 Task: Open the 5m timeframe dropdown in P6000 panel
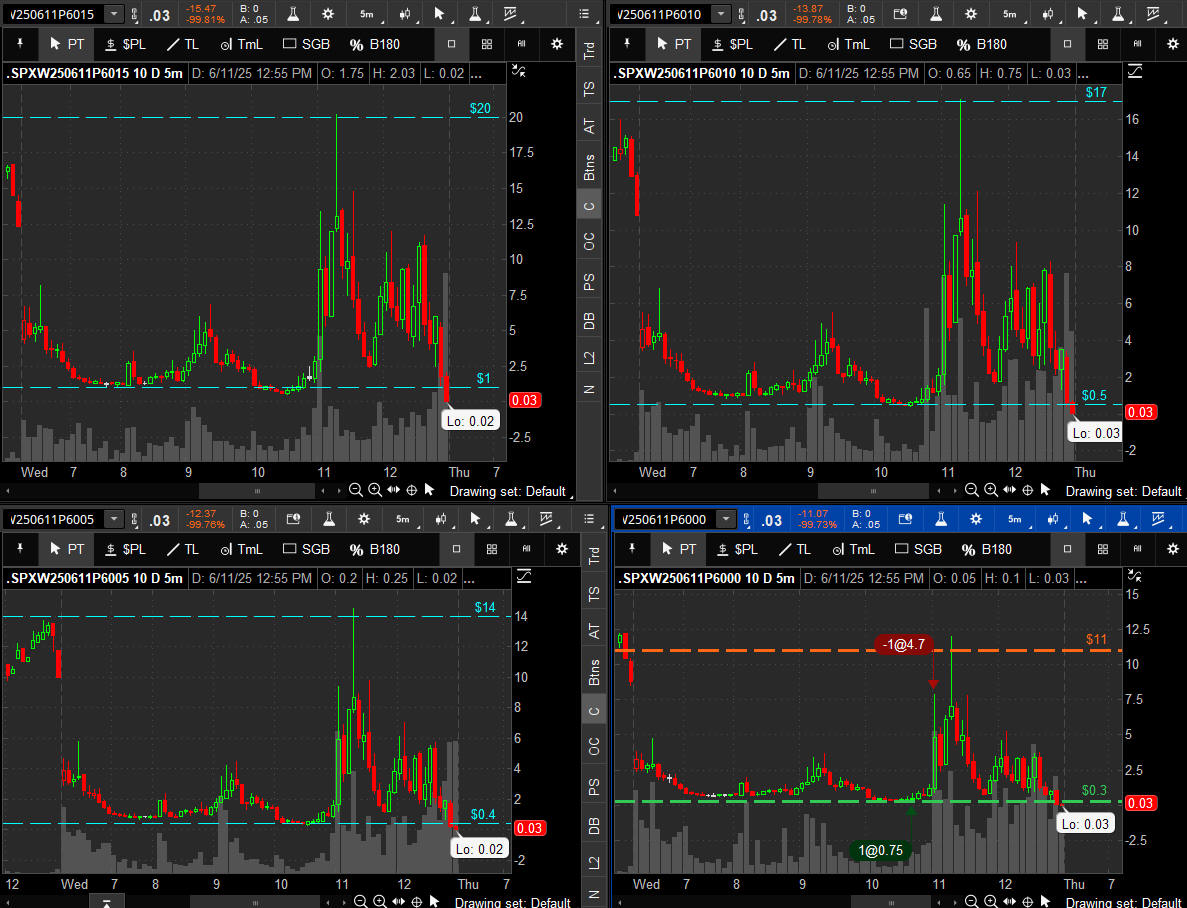pyautogui.click(x=1013, y=519)
